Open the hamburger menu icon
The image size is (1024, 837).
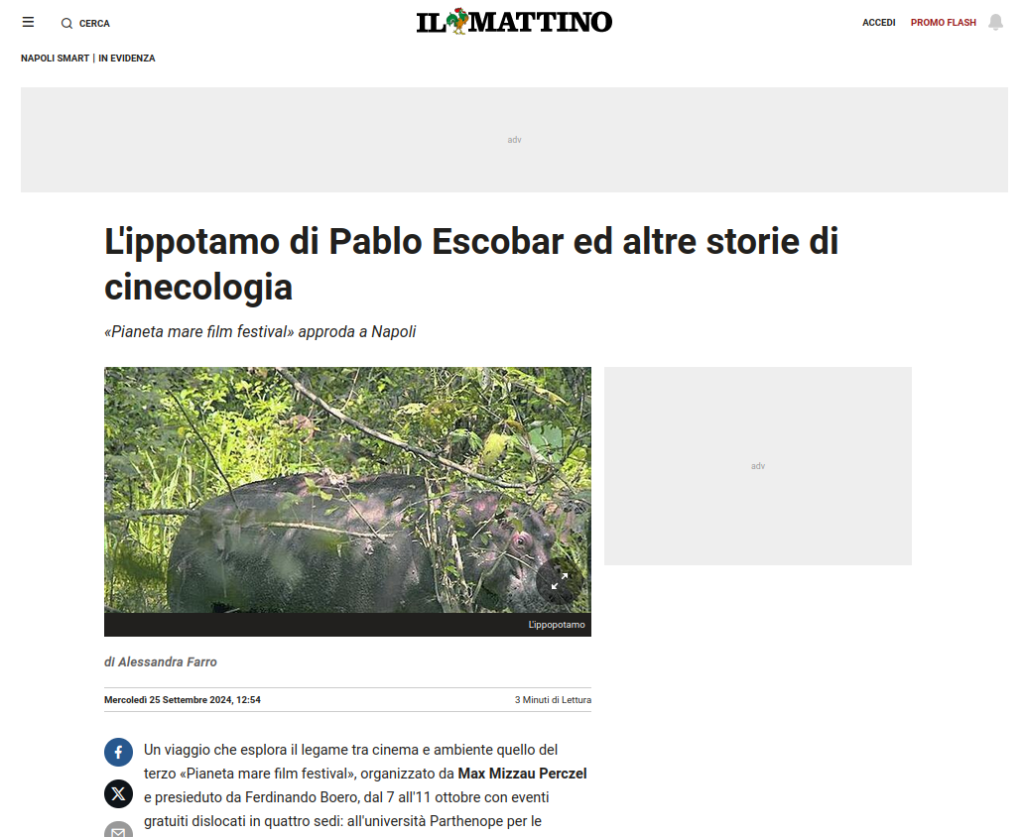pyautogui.click(x=28, y=22)
